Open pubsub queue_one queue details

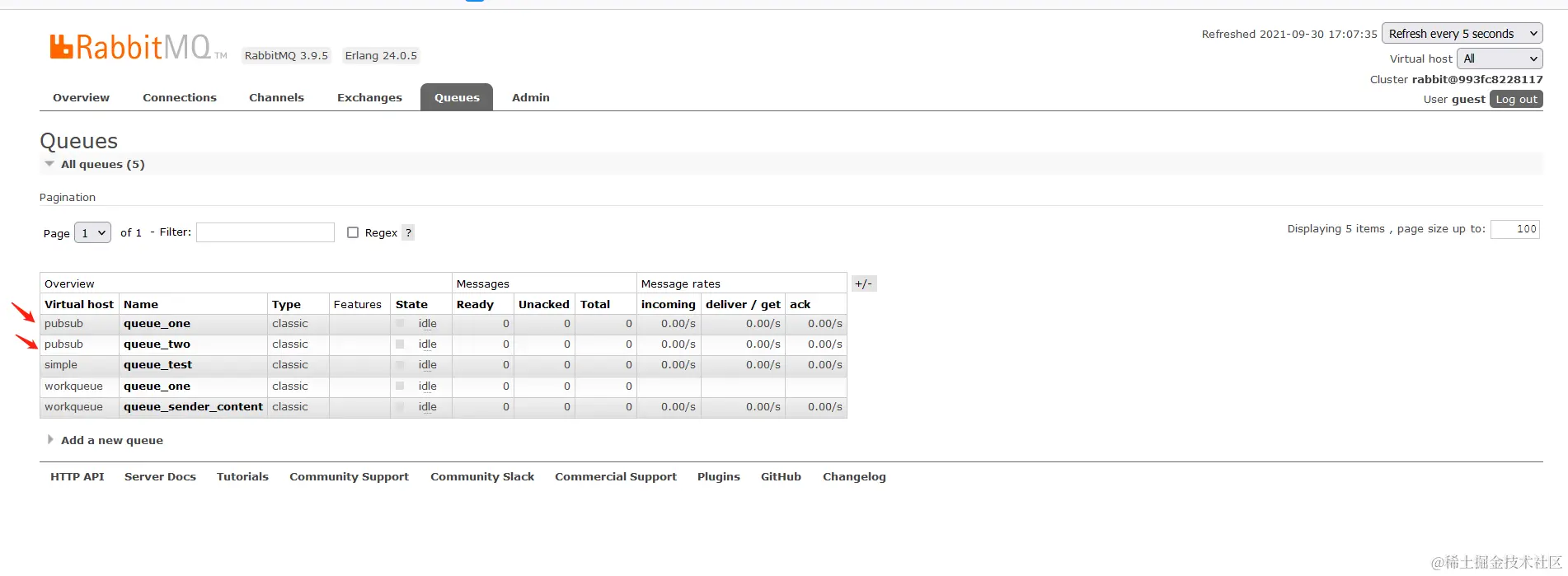point(157,324)
